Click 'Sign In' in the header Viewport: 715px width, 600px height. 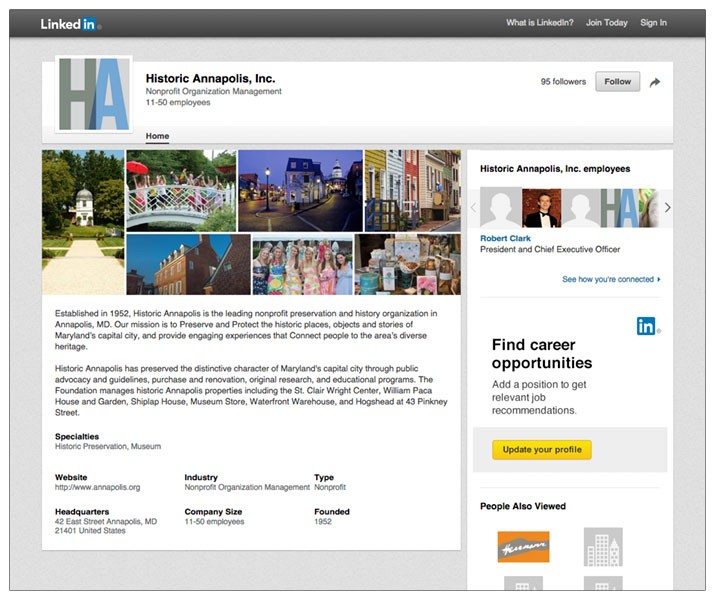click(653, 23)
